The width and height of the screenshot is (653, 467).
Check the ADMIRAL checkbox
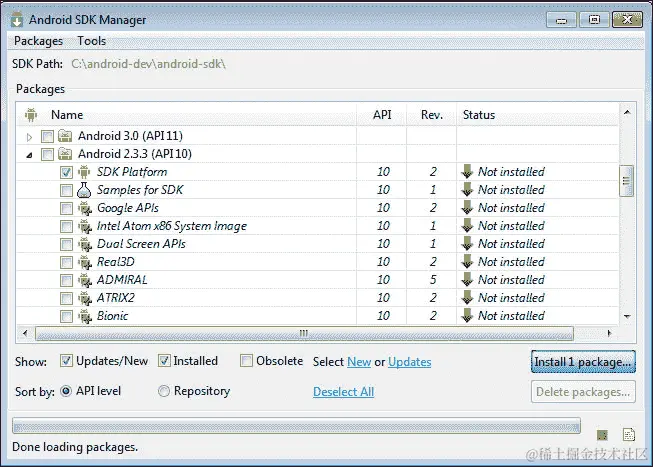tap(66, 280)
